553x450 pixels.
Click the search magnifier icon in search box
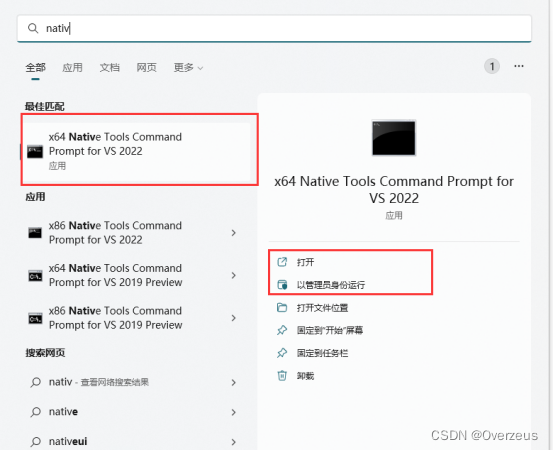tap(33, 28)
